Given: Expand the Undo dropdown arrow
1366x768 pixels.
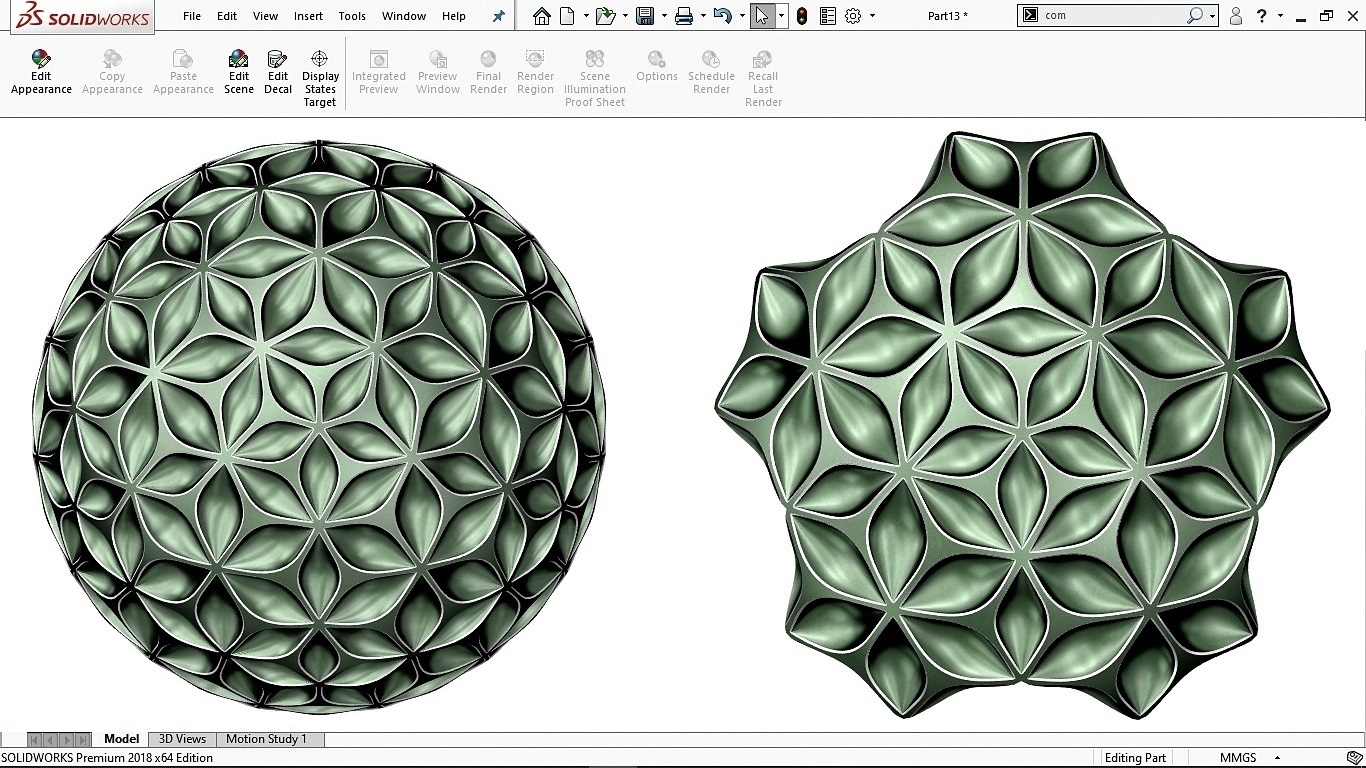Looking at the screenshot, I should (x=742, y=16).
